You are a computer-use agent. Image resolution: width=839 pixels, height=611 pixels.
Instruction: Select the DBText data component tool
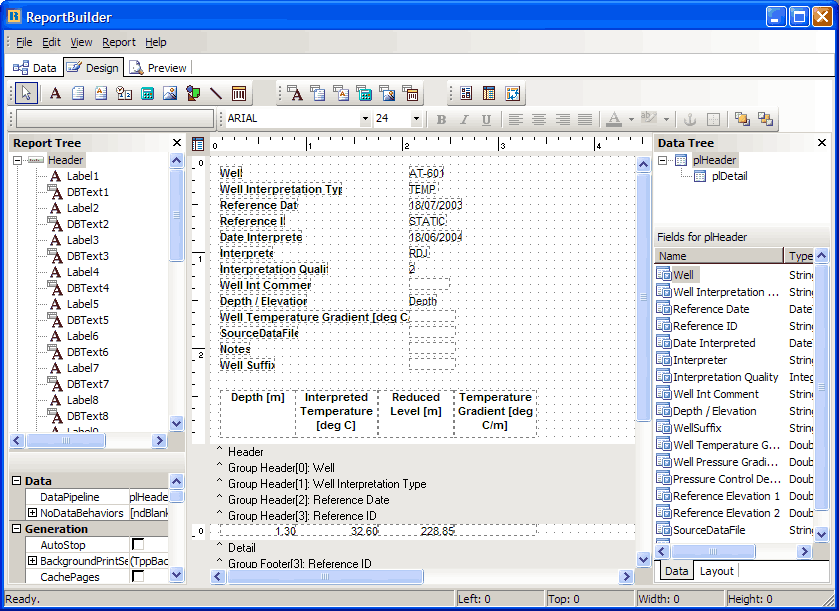click(x=295, y=93)
